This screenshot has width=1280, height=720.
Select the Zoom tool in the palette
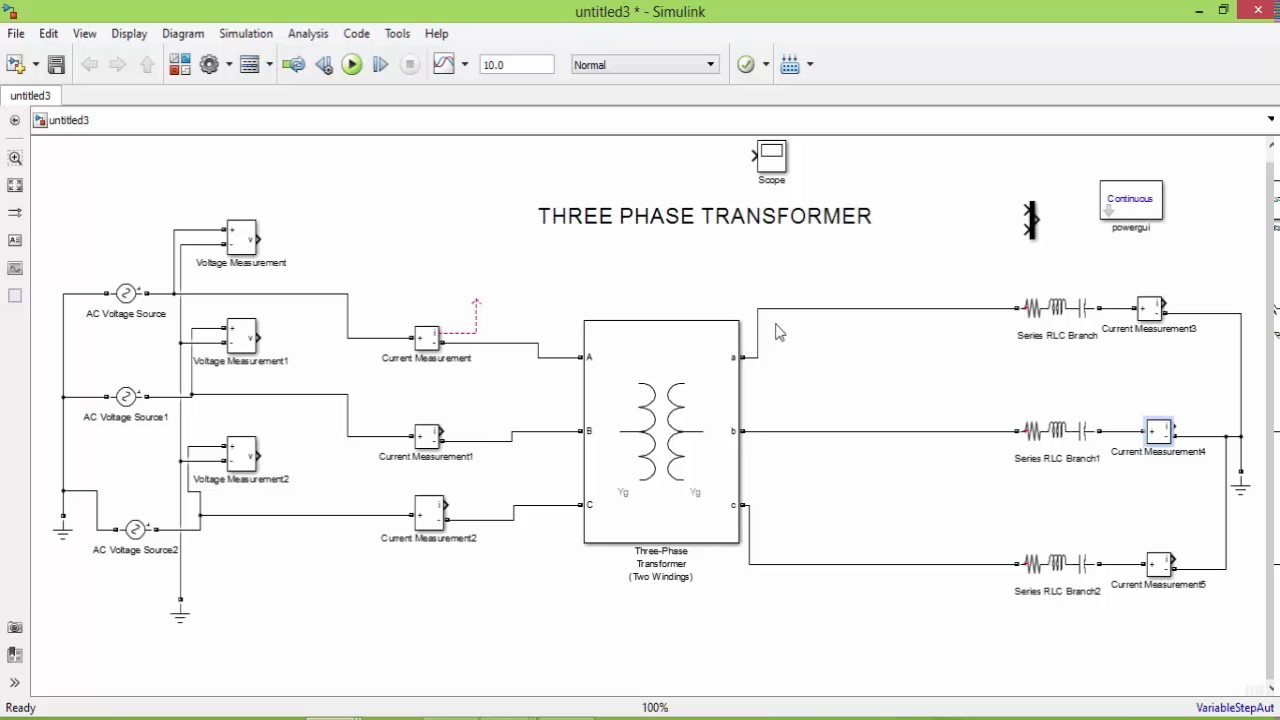(15, 158)
